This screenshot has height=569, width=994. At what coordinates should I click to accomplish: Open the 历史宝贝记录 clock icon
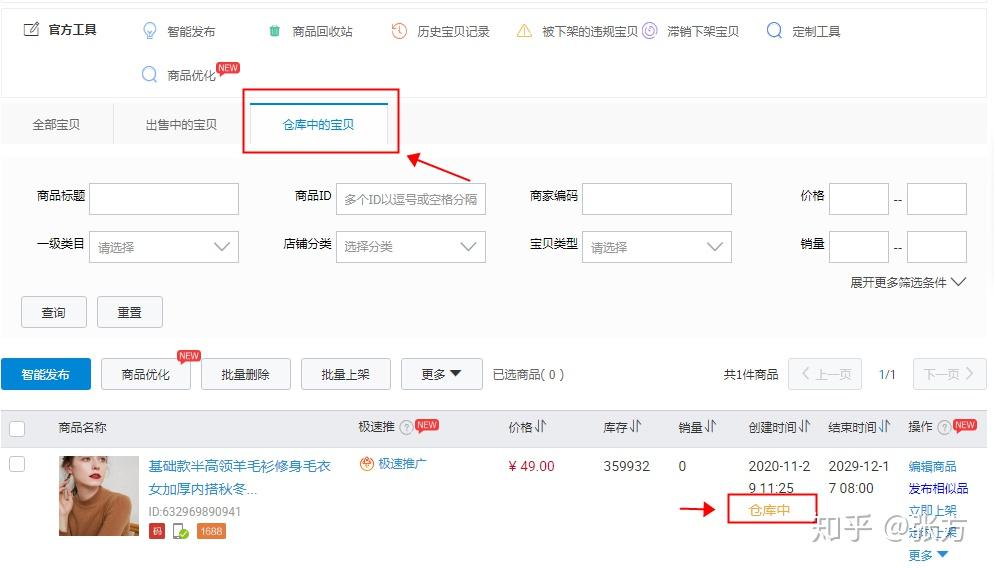point(399,30)
